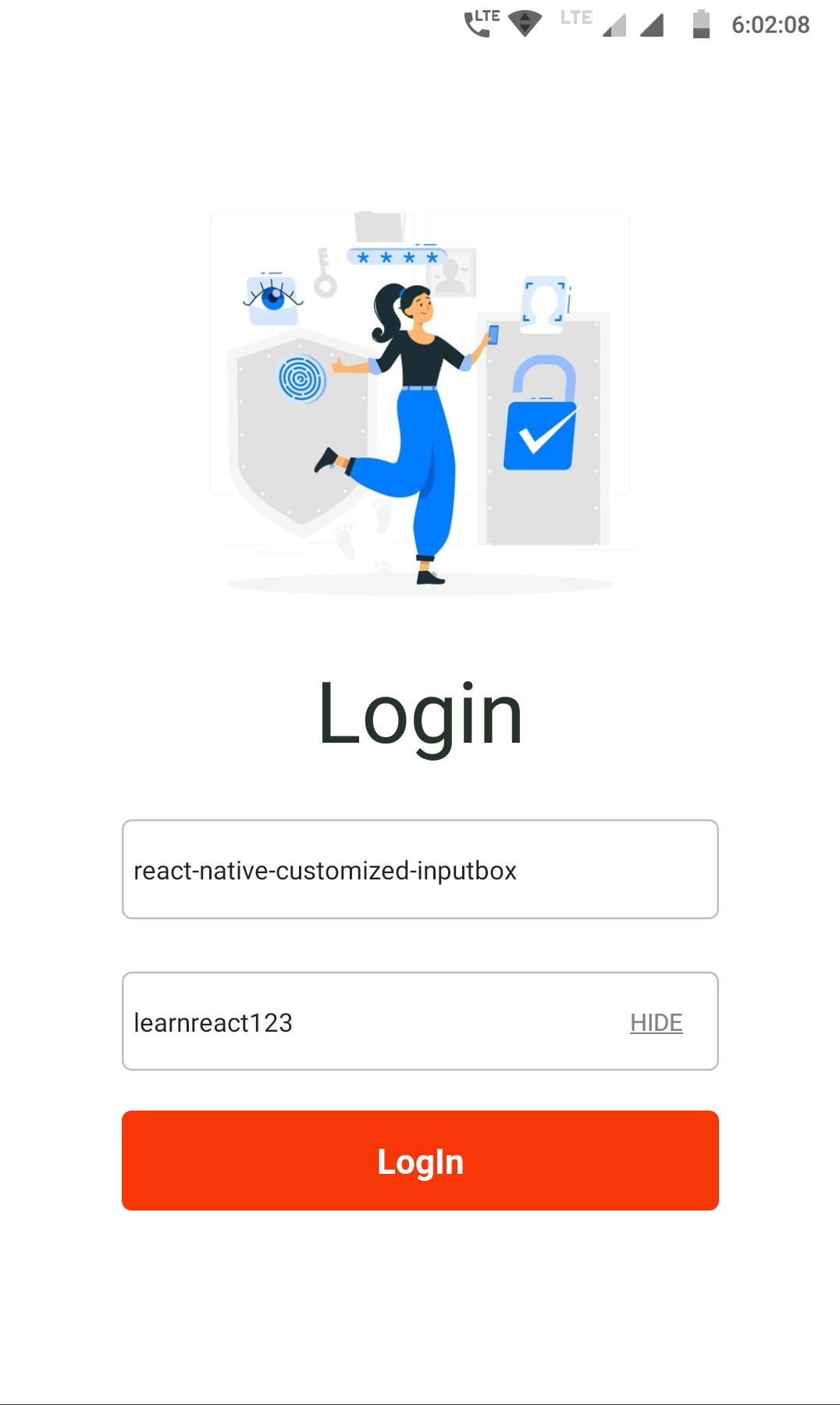This screenshot has height=1405, width=840.
Task: Tap the fingerprint icon on the shield
Action: (x=302, y=380)
